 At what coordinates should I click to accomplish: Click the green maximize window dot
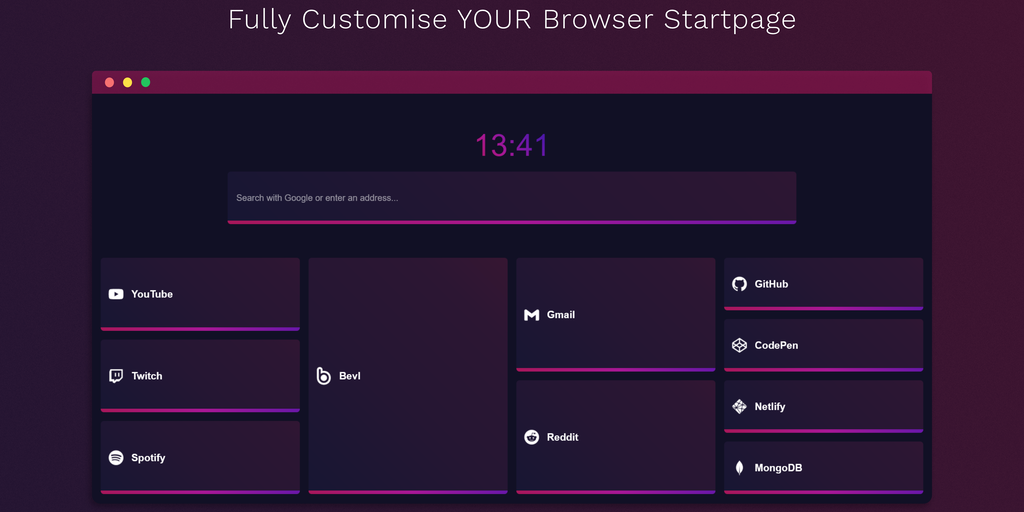[146, 82]
